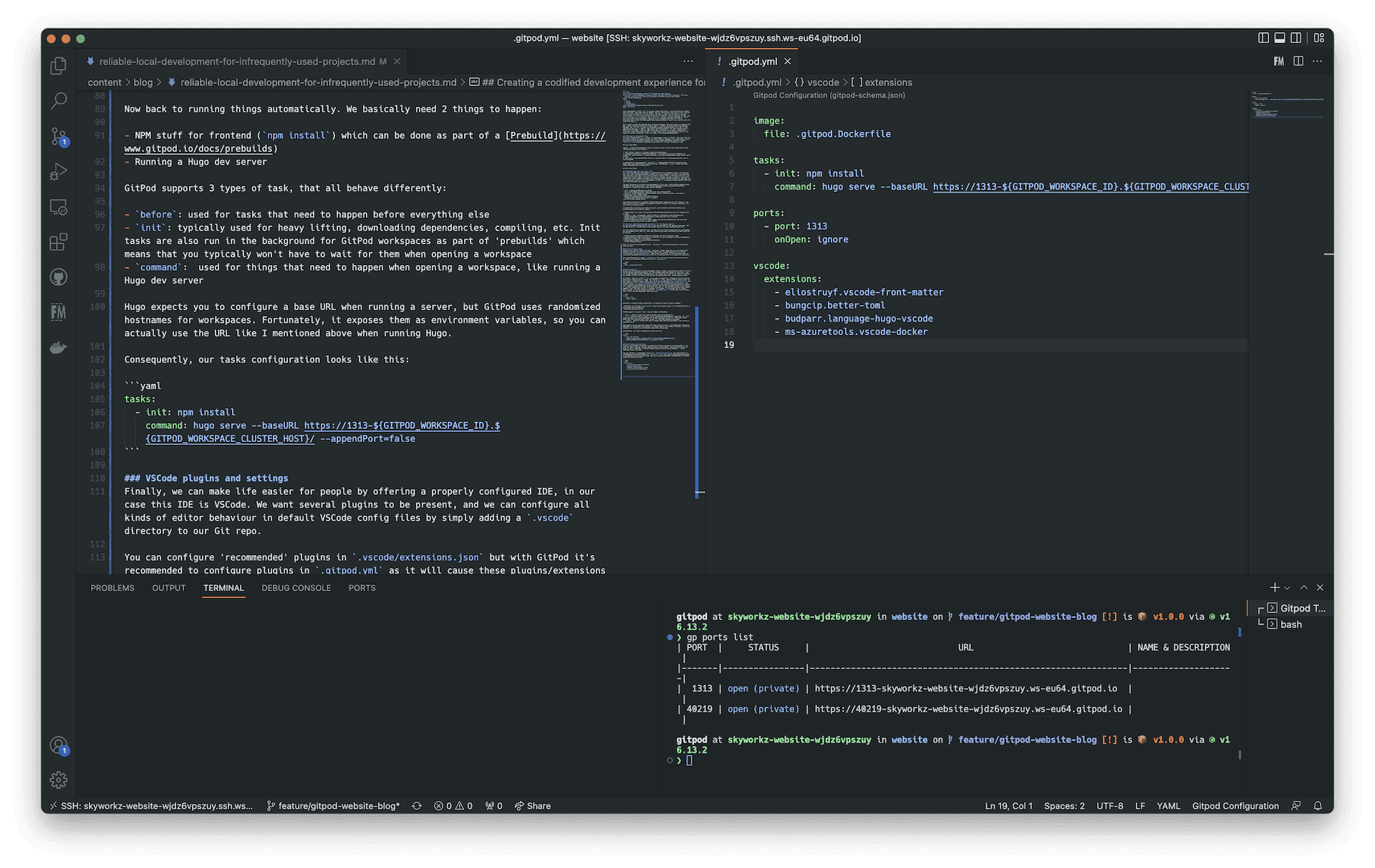1375x868 pixels.
Task: Open YAML language mode selector
Action: pos(1168,806)
